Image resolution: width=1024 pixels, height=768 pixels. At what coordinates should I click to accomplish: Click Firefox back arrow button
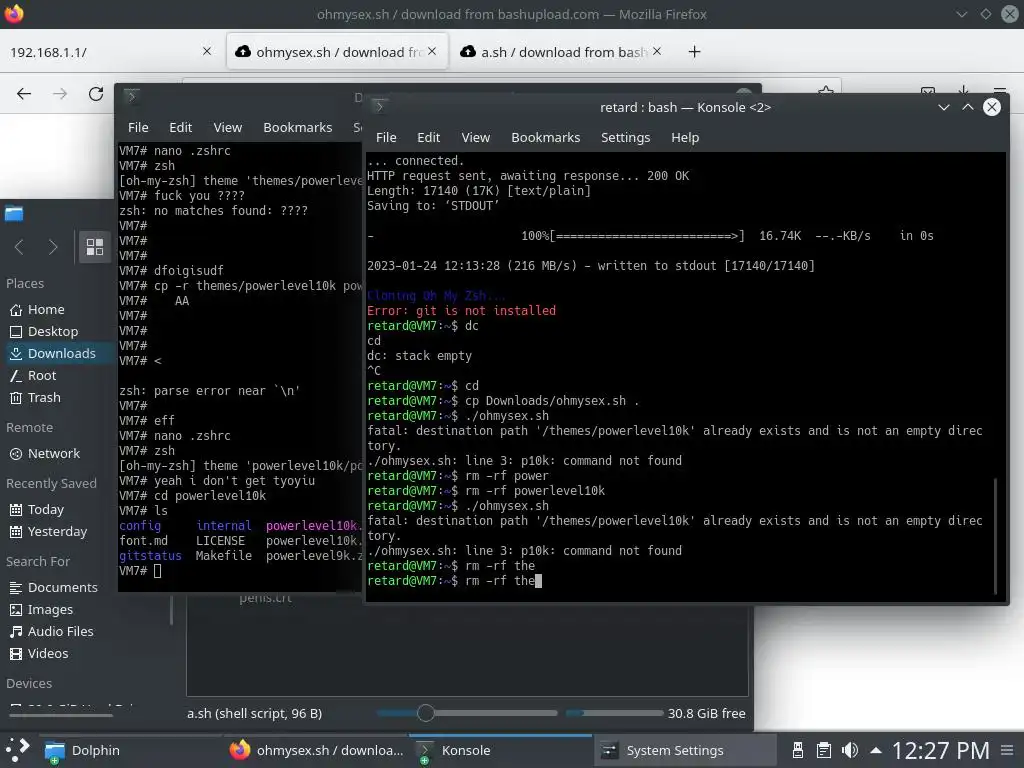pyautogui.click(x=24, y=93)
